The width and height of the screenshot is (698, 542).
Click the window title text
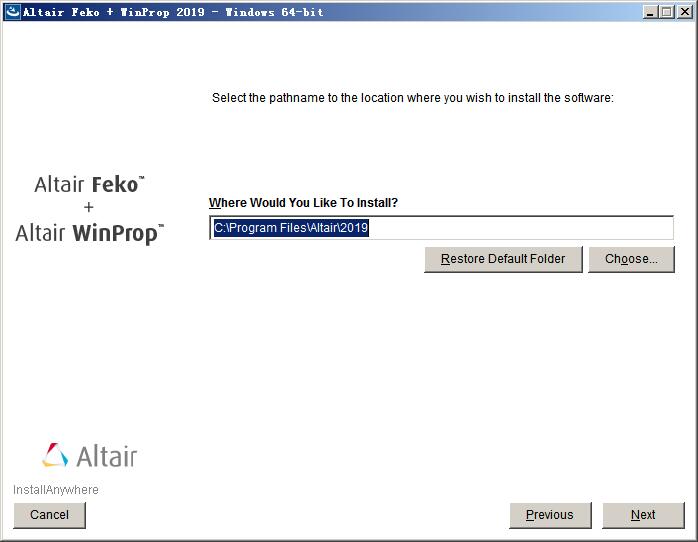pos(173,12)
